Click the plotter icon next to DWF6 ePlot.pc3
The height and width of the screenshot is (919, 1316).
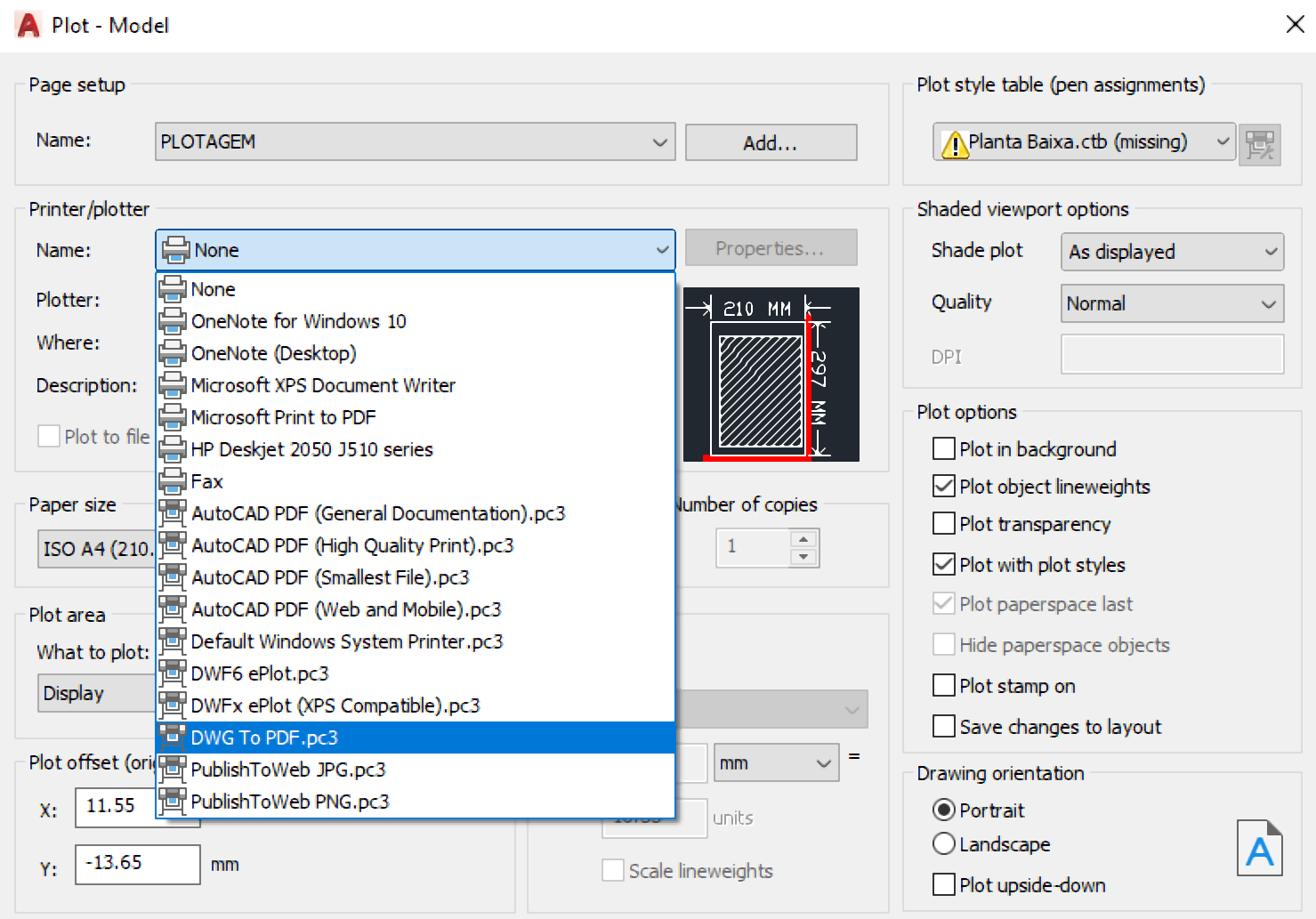173,673
